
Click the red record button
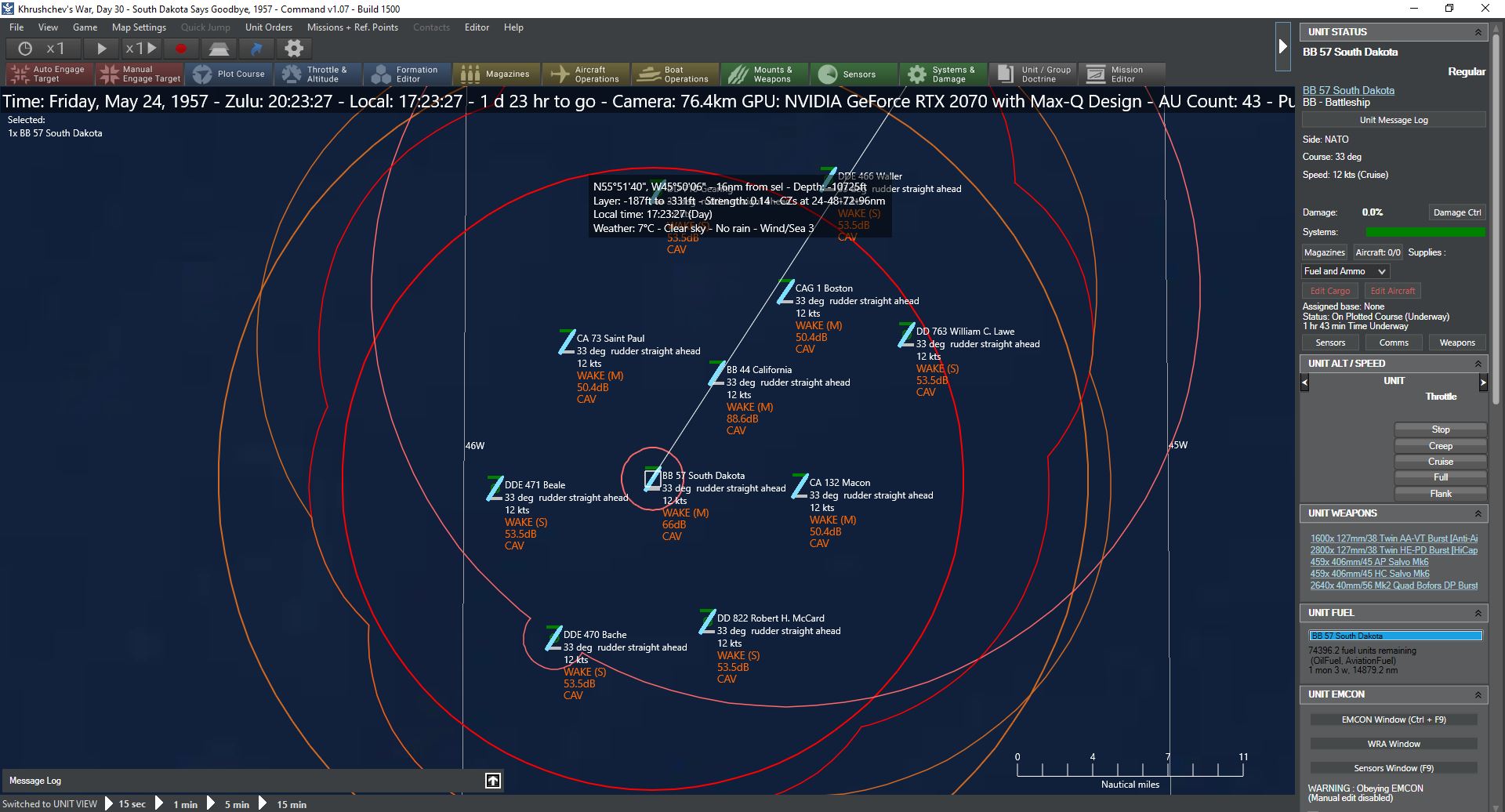181,49
